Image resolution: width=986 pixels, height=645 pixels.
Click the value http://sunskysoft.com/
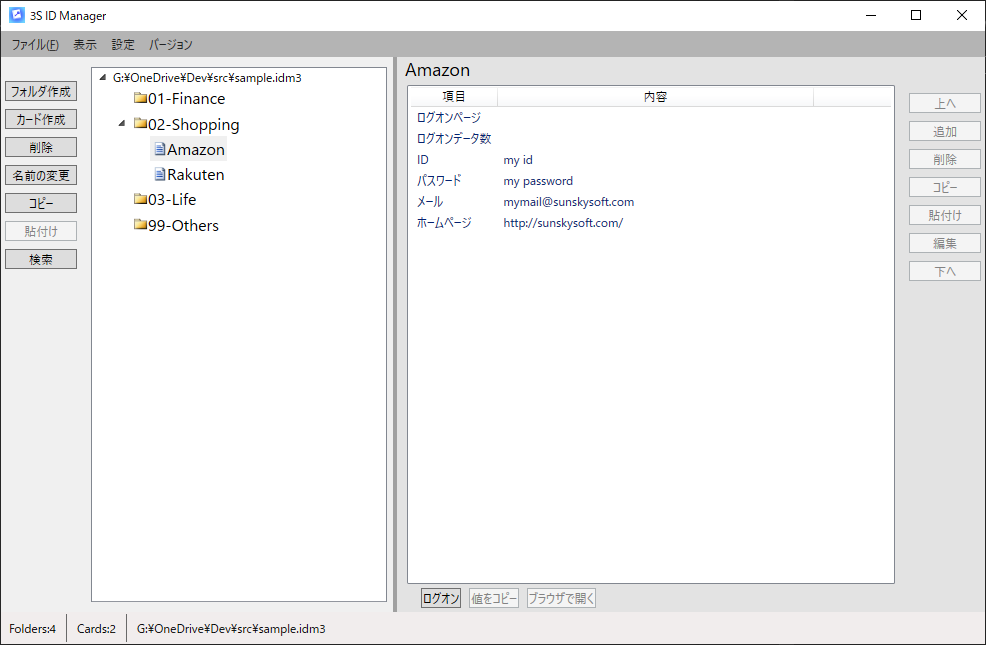(563, 223)
